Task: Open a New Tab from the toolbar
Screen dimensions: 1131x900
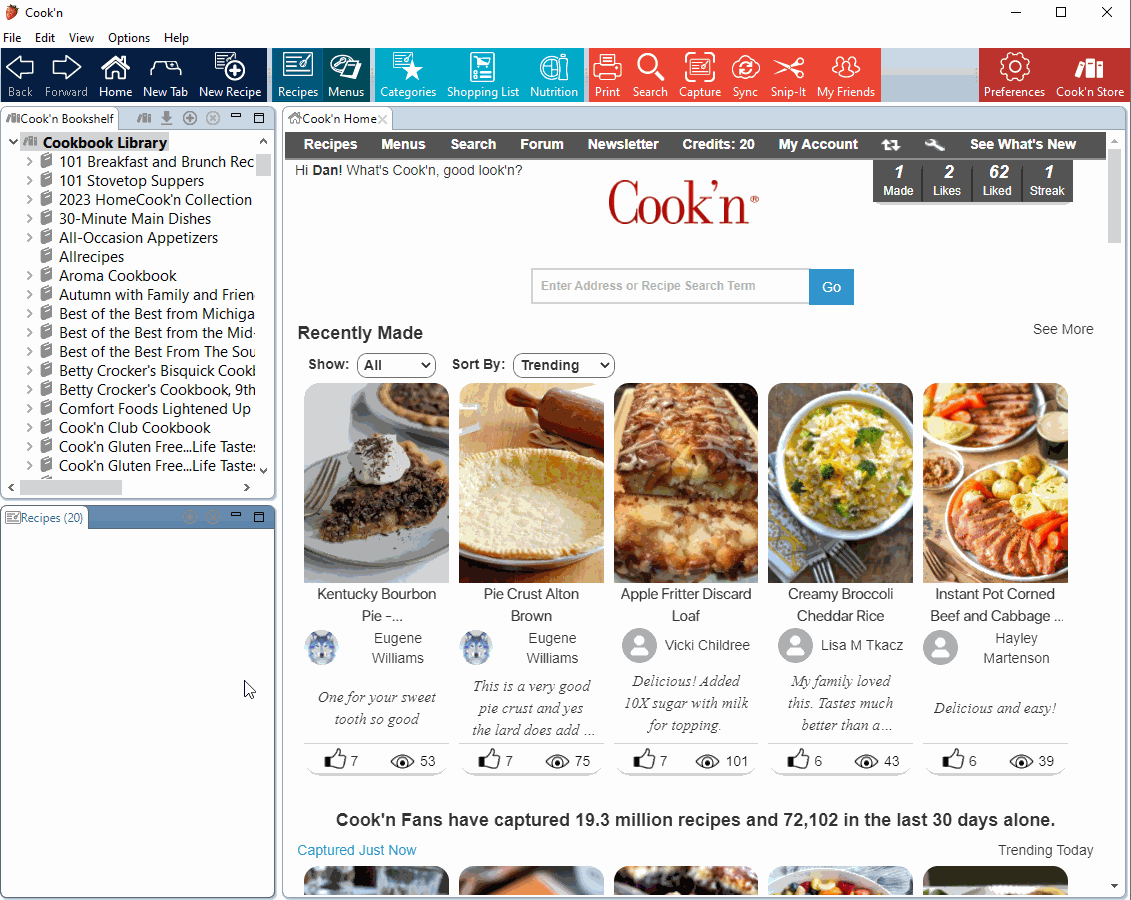Action: (165, 75)
